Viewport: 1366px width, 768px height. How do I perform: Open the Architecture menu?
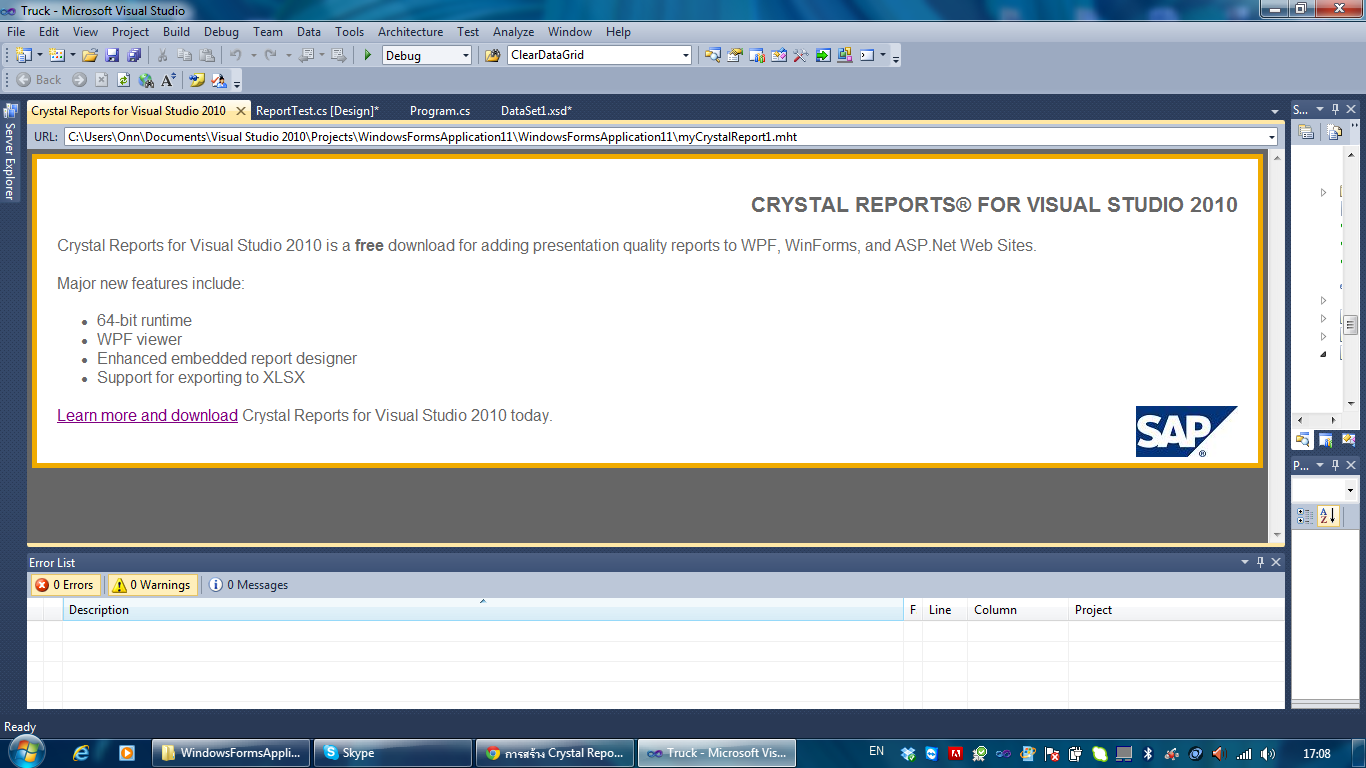click(410, 32)
